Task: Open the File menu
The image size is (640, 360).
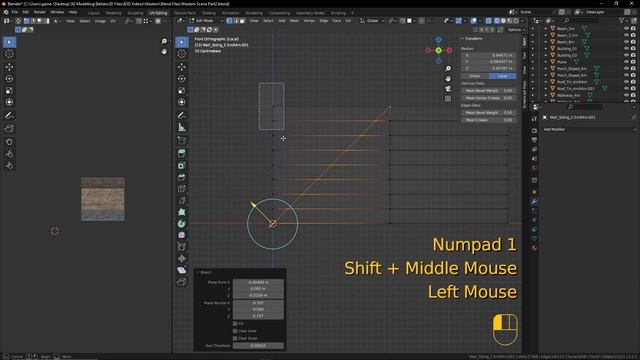Action: [15, 12]
